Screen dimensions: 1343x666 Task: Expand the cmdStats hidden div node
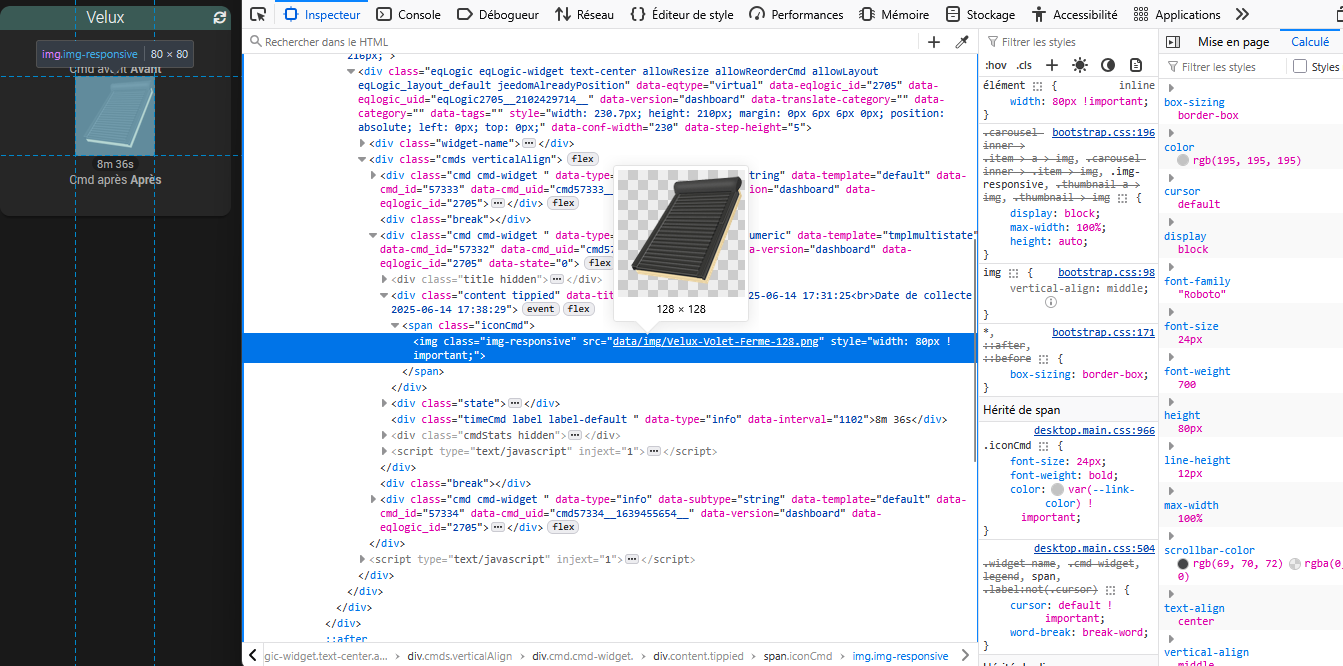(x=385, y=436)
